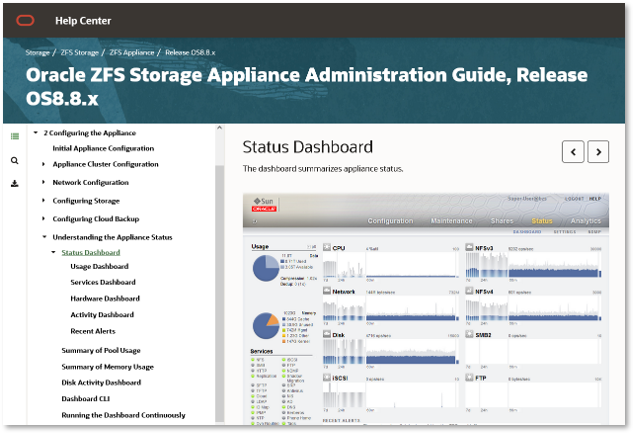
Task: Open the table of contents icon
Action: tap(15, 136)
